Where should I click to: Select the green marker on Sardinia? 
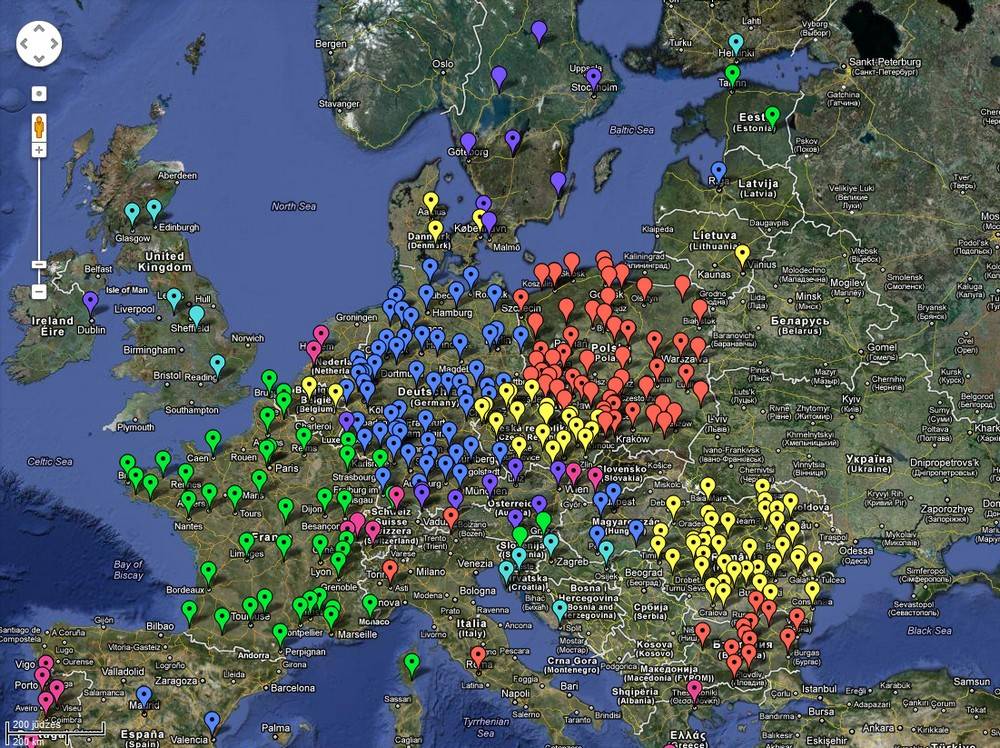coord(411,662)
